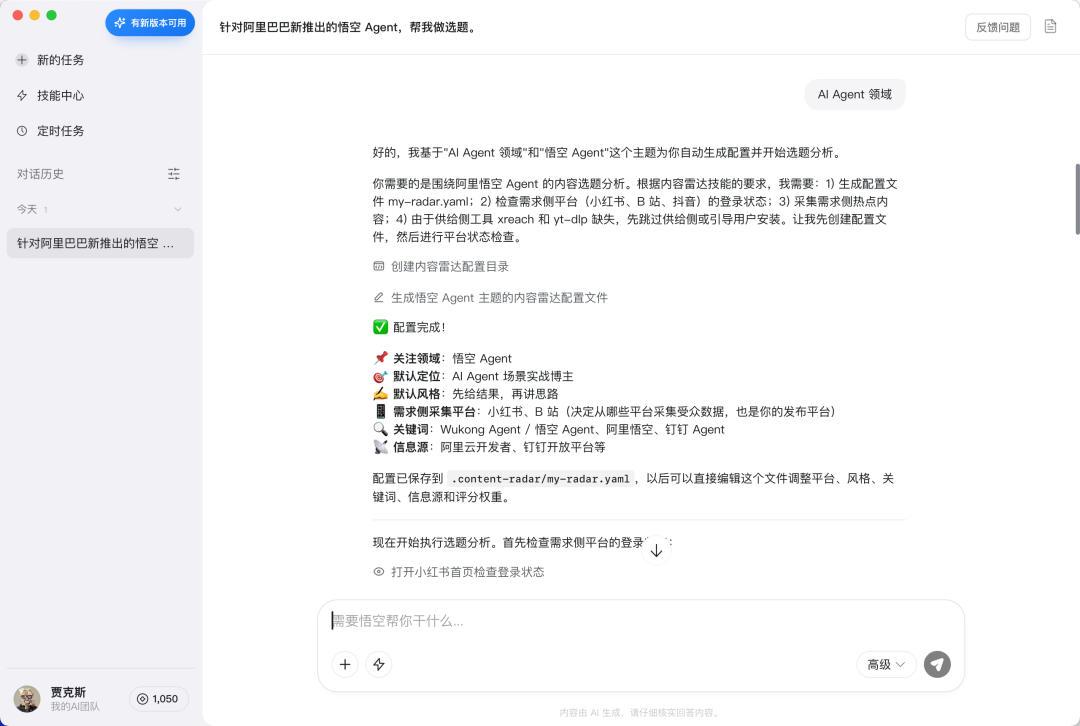Open the conversation history filter icon

(x=173, y=173)
